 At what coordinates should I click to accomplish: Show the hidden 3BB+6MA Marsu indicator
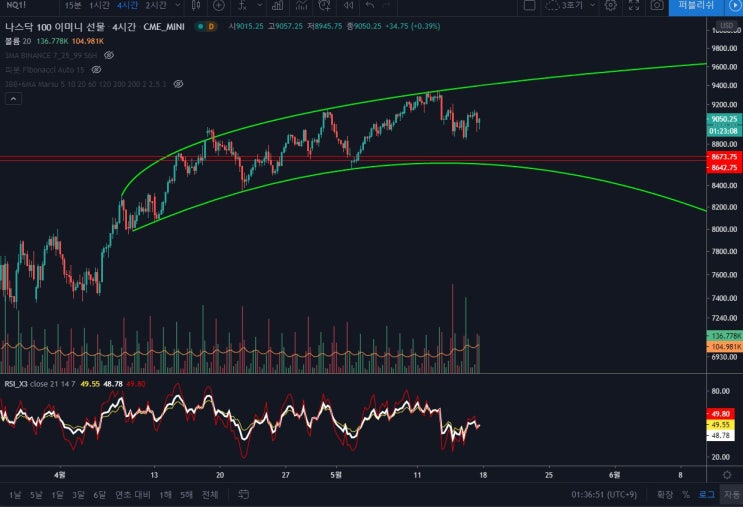tap(178, 84)
